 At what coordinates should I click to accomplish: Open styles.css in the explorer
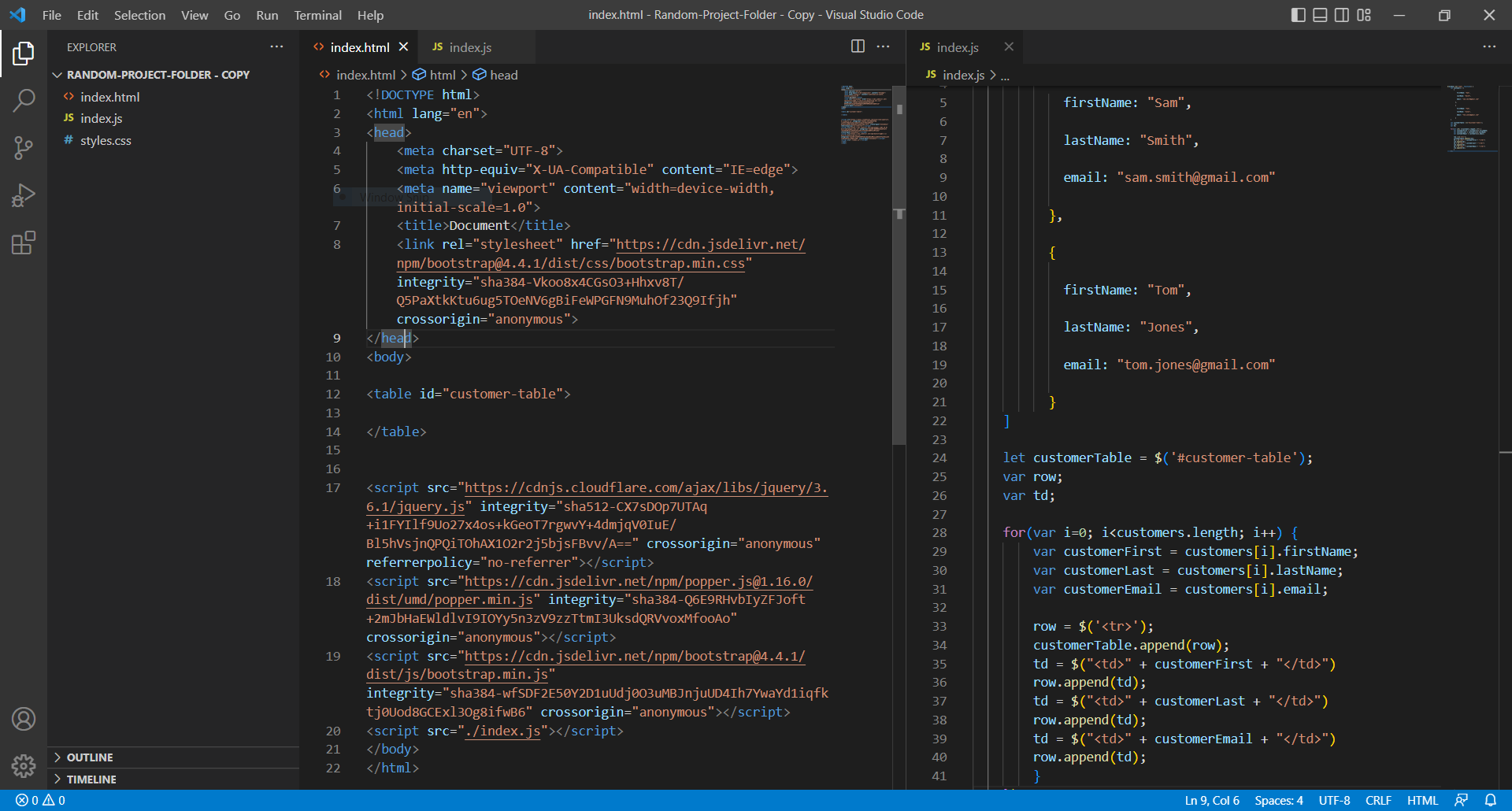106,140
